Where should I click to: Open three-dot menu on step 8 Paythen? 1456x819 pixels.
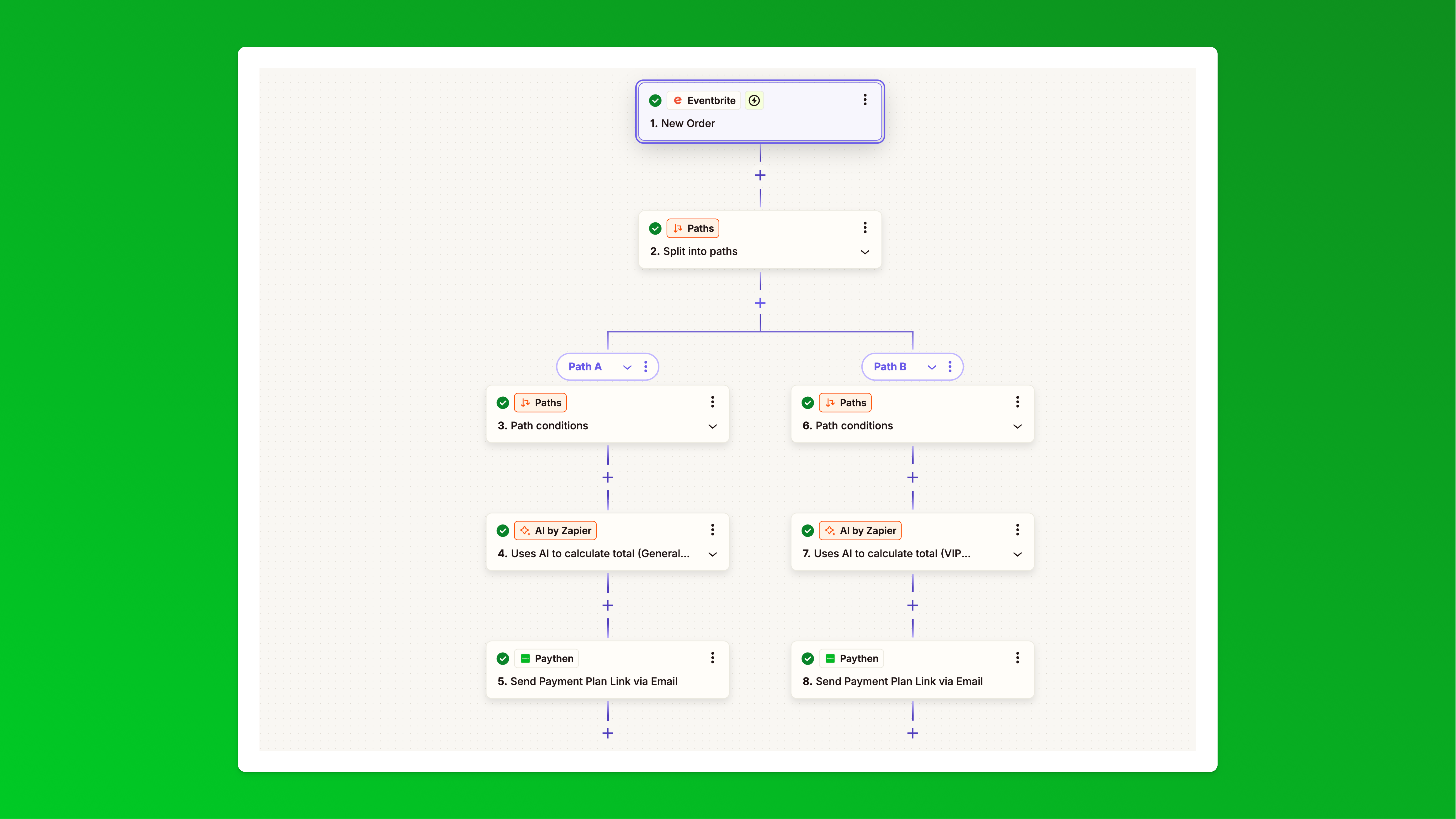point(1017,657)
